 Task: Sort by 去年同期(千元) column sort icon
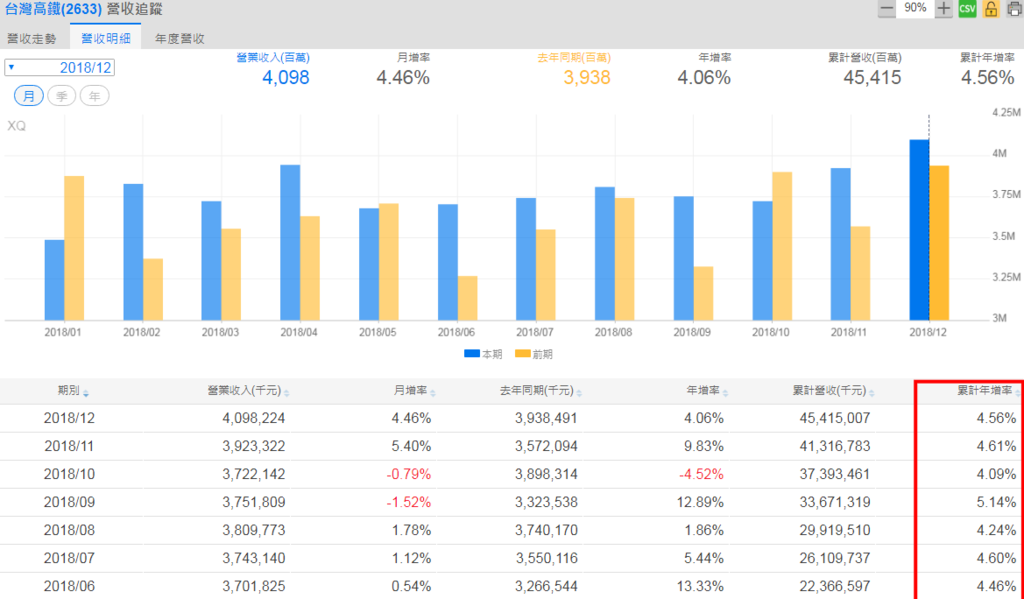point(579,393)
